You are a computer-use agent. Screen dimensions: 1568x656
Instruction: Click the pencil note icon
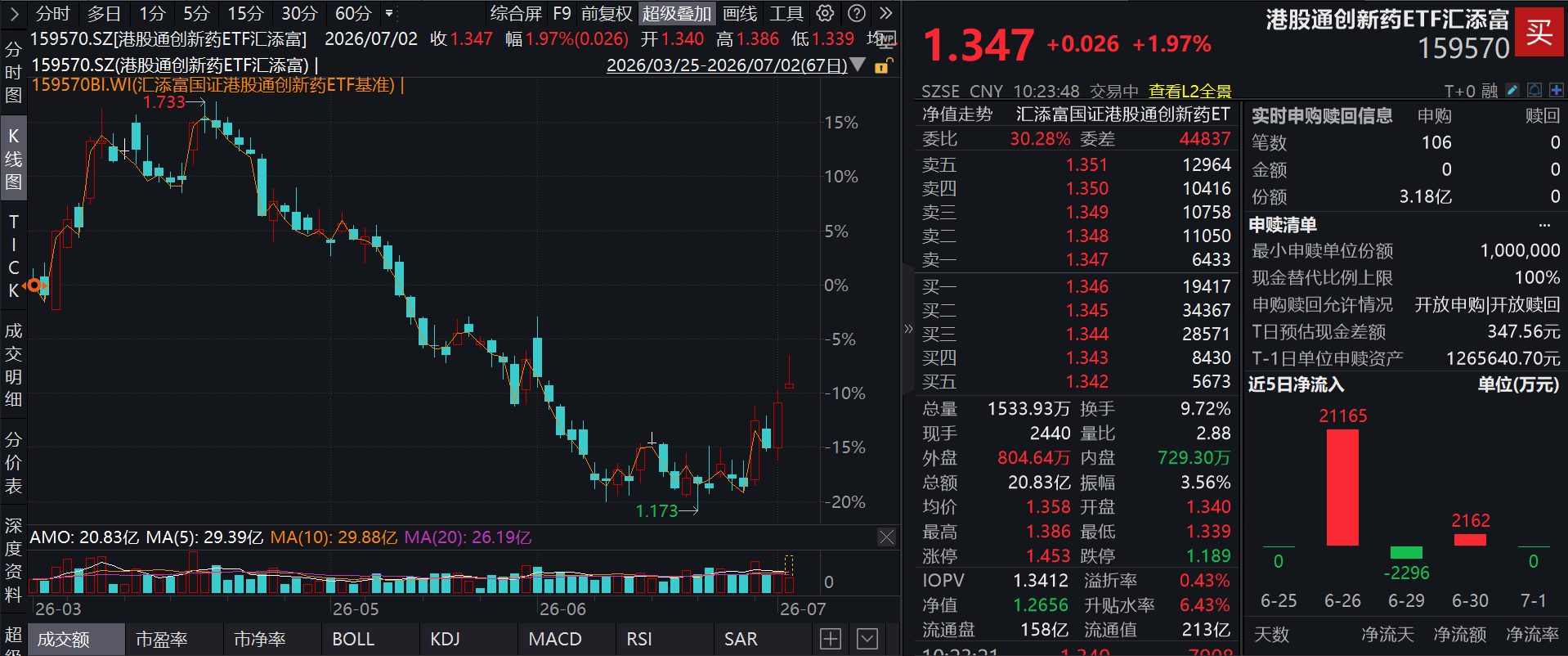tap(1512, 90)
